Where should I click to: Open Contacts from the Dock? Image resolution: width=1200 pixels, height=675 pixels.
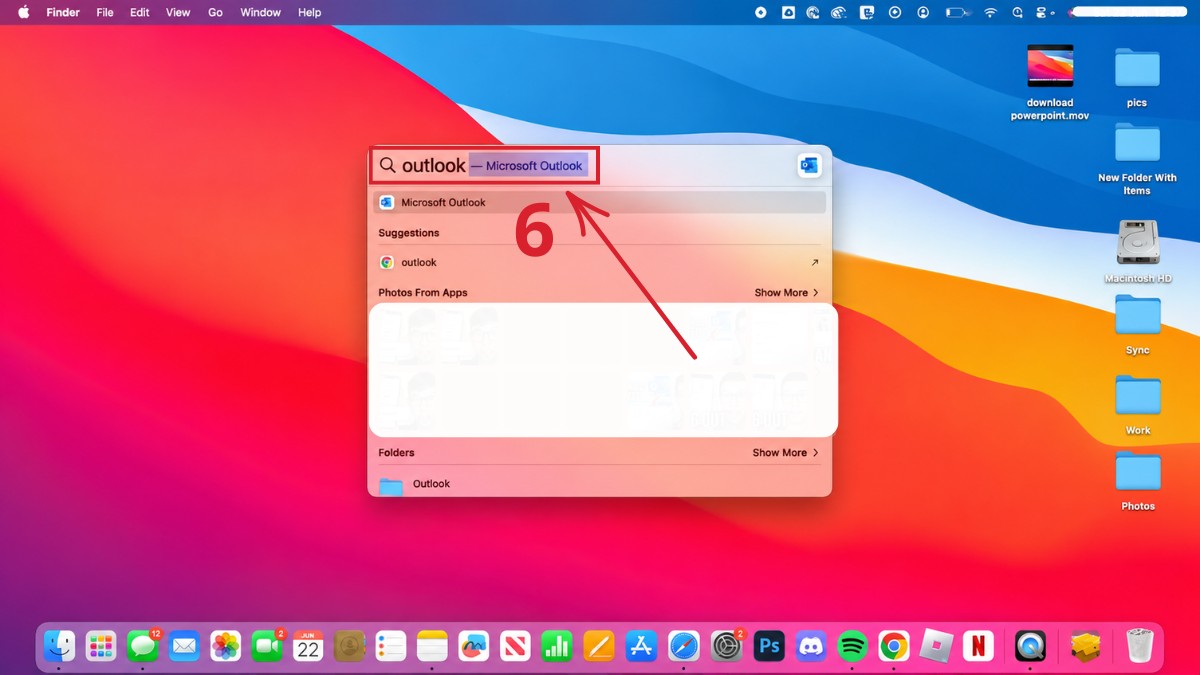click(x=350, y=646)
